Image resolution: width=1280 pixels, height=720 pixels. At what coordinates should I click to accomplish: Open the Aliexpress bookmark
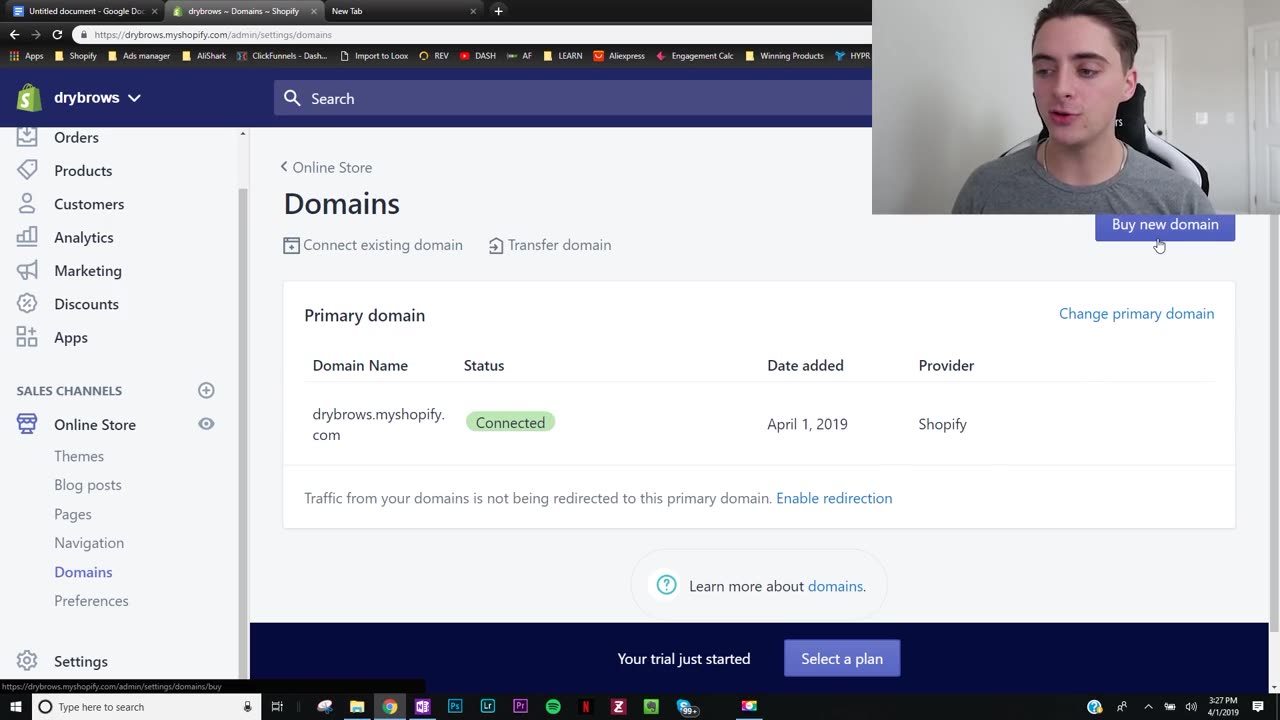619,56
